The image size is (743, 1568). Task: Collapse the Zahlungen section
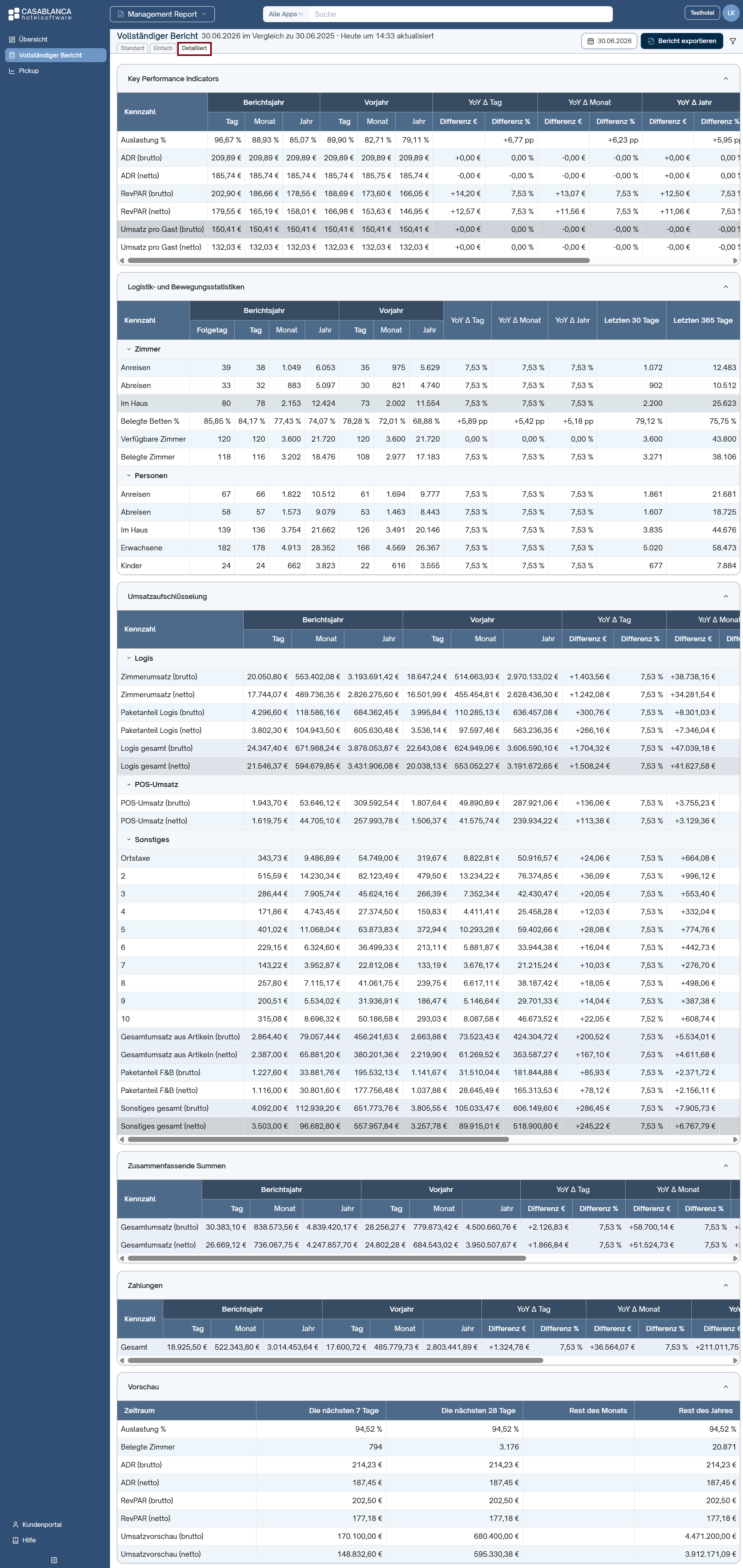point(726,1286)
